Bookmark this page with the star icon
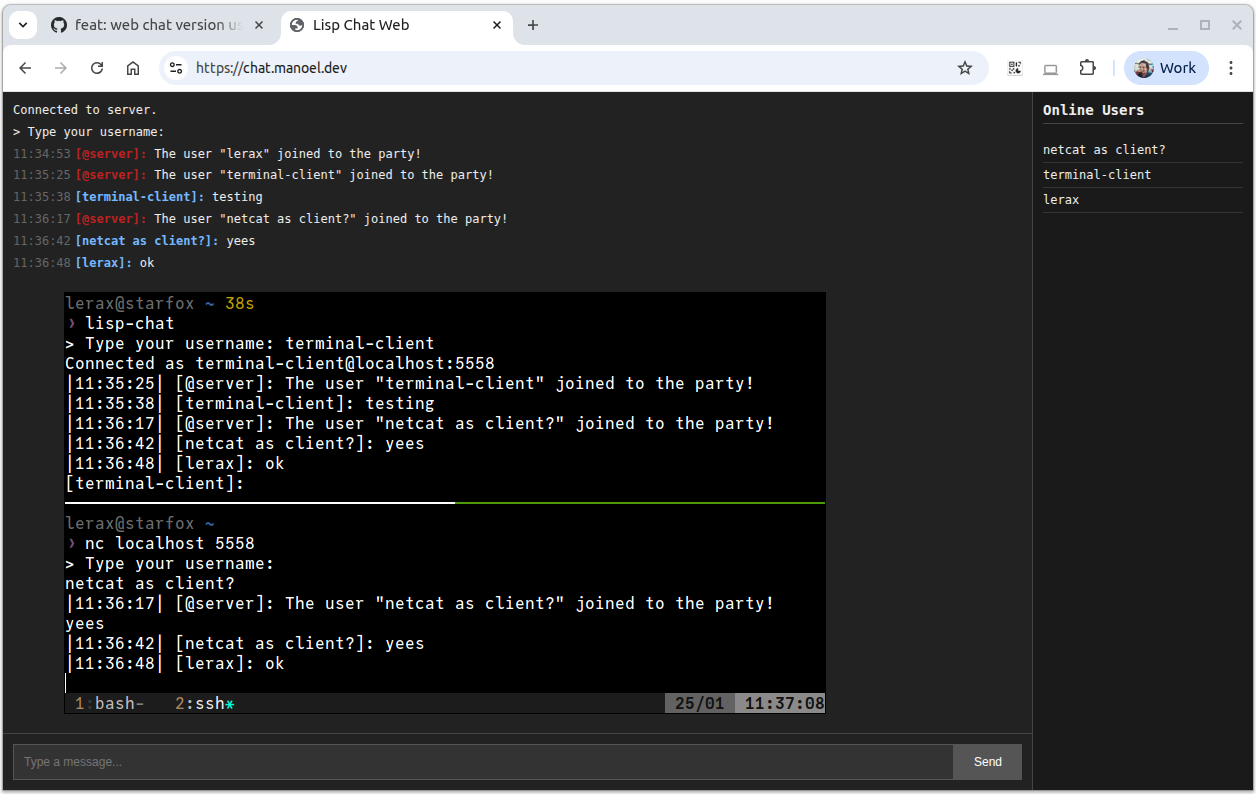Viewport: 1256px width, 794px height. pyautogui.click(x=964, y=68)
